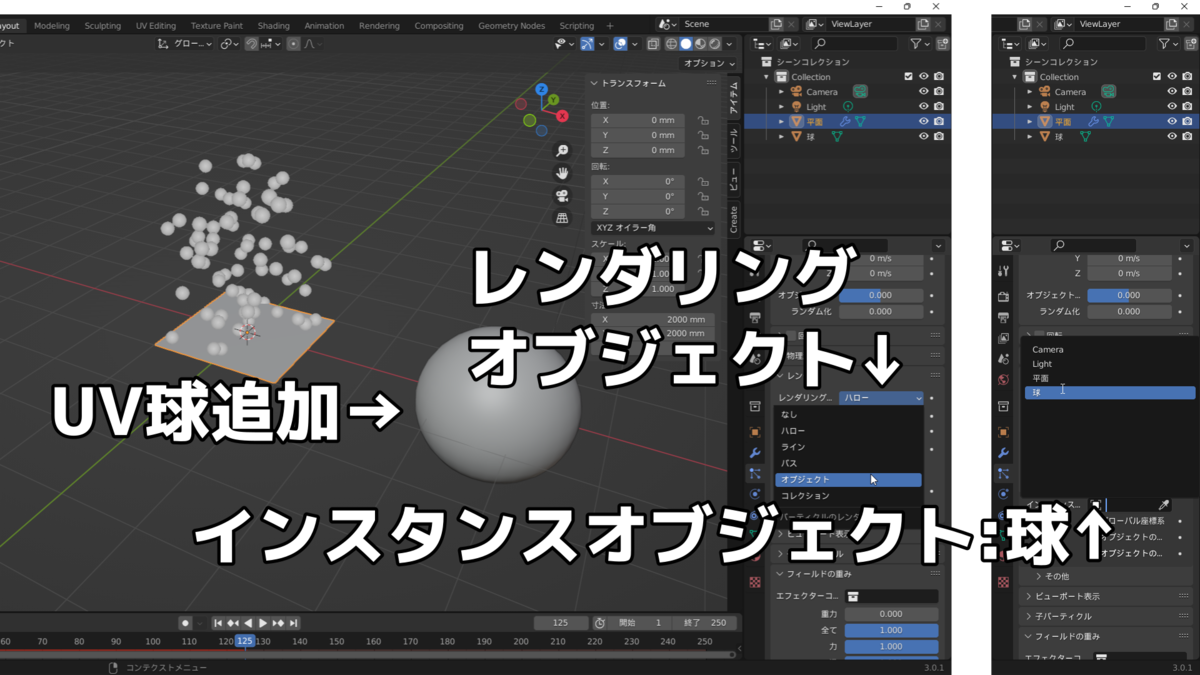Hide Camera with its eye in left outliner
This screenshot has height=675, width=1200.
(923, 91)
